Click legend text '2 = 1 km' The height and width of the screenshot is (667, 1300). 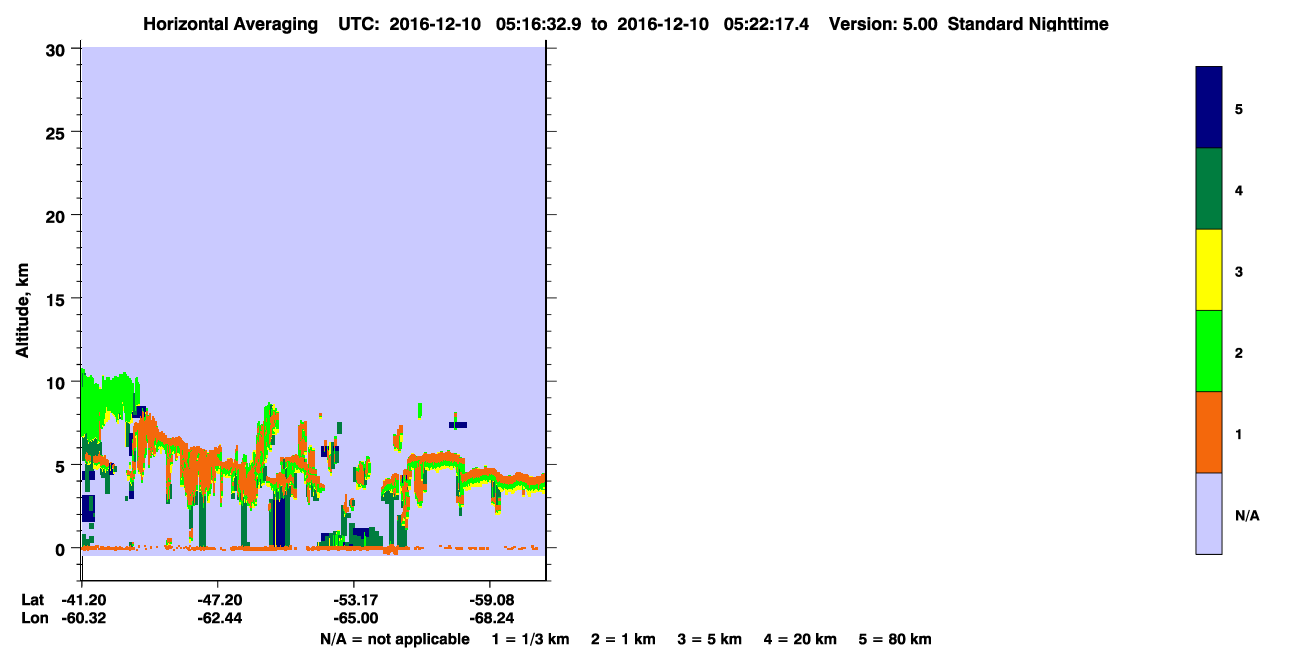(624, 639)
